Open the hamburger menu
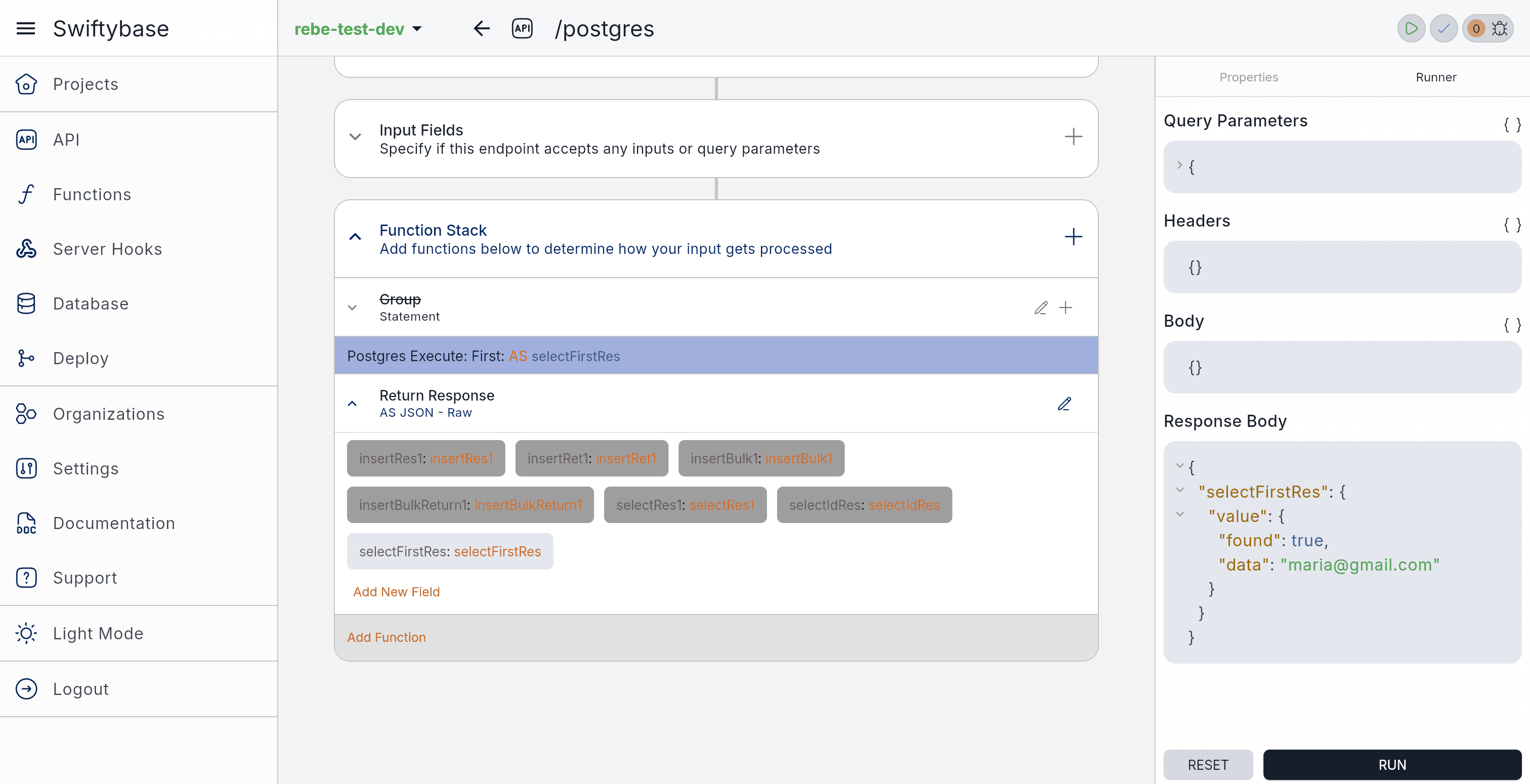The image size is (1530, 784). point(25,28)
